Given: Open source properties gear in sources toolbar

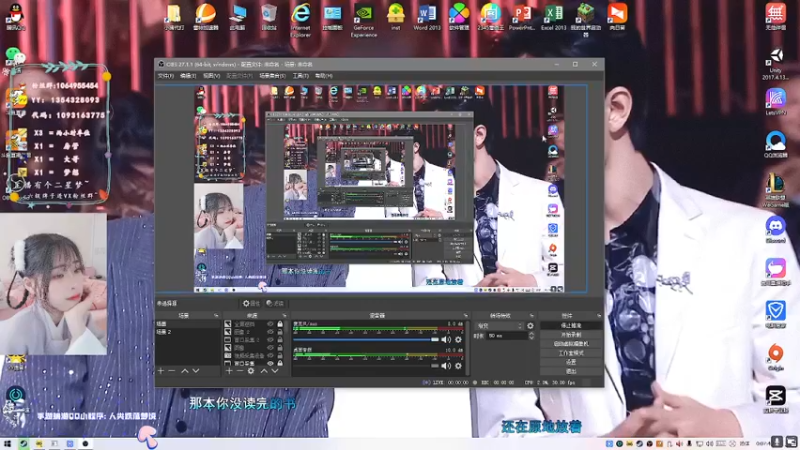Looking at the screenshot, I should 251,371.
